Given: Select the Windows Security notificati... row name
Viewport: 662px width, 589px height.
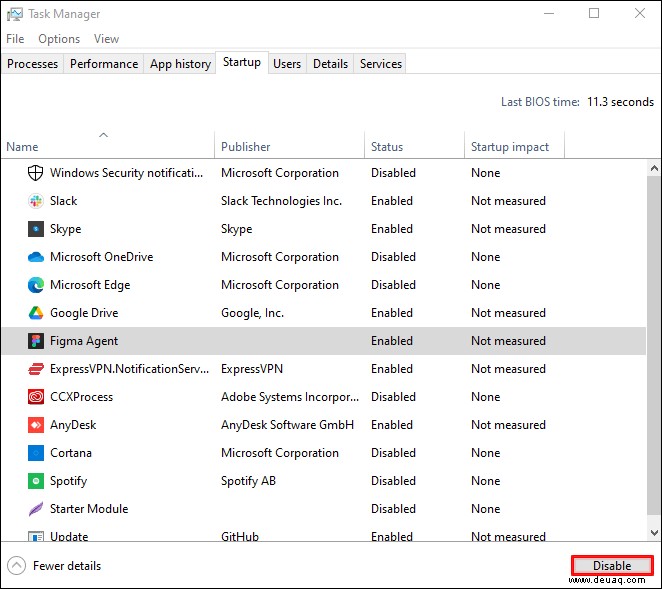Looking at the screenshot, I should 127,173.
